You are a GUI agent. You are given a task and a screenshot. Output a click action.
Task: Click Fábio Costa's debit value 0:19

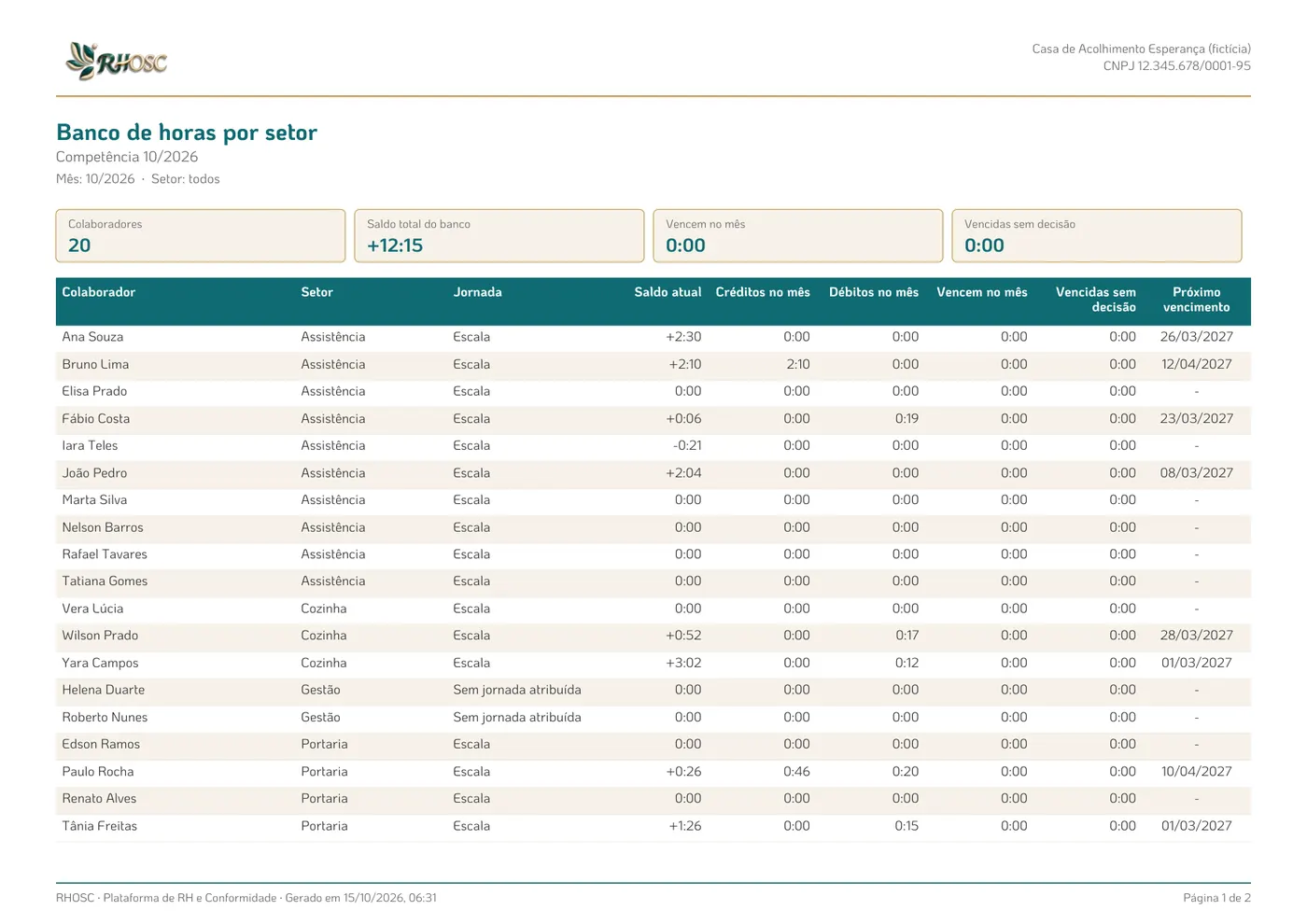906,419
